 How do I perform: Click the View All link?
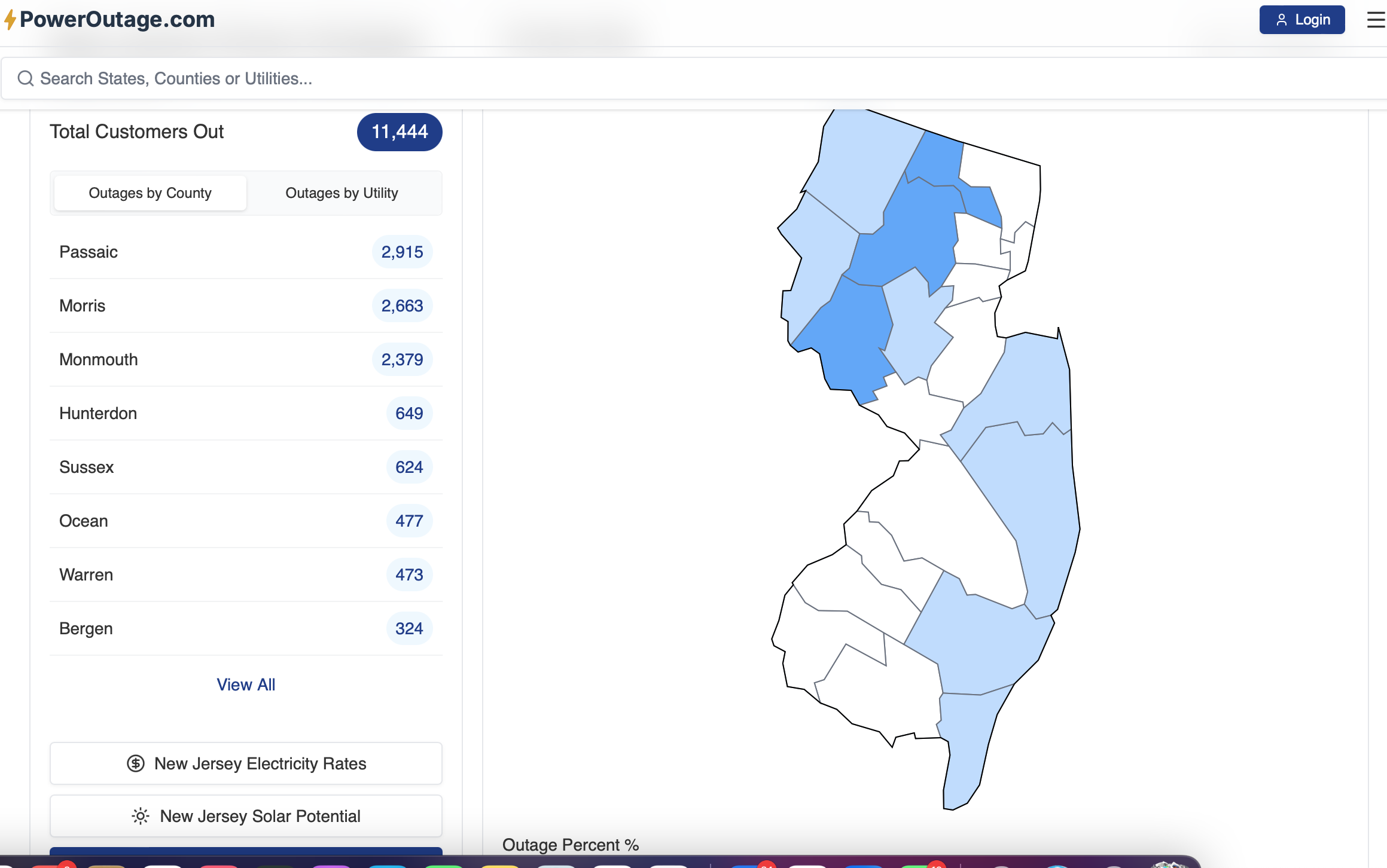pyautogui.click(x=246, y=684)
